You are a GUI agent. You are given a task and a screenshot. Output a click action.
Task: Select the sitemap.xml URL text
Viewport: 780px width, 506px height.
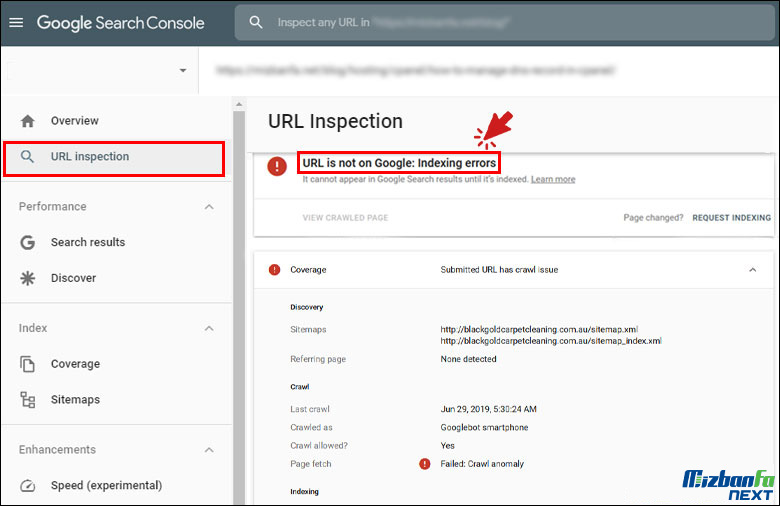click(x=539, y=329)
